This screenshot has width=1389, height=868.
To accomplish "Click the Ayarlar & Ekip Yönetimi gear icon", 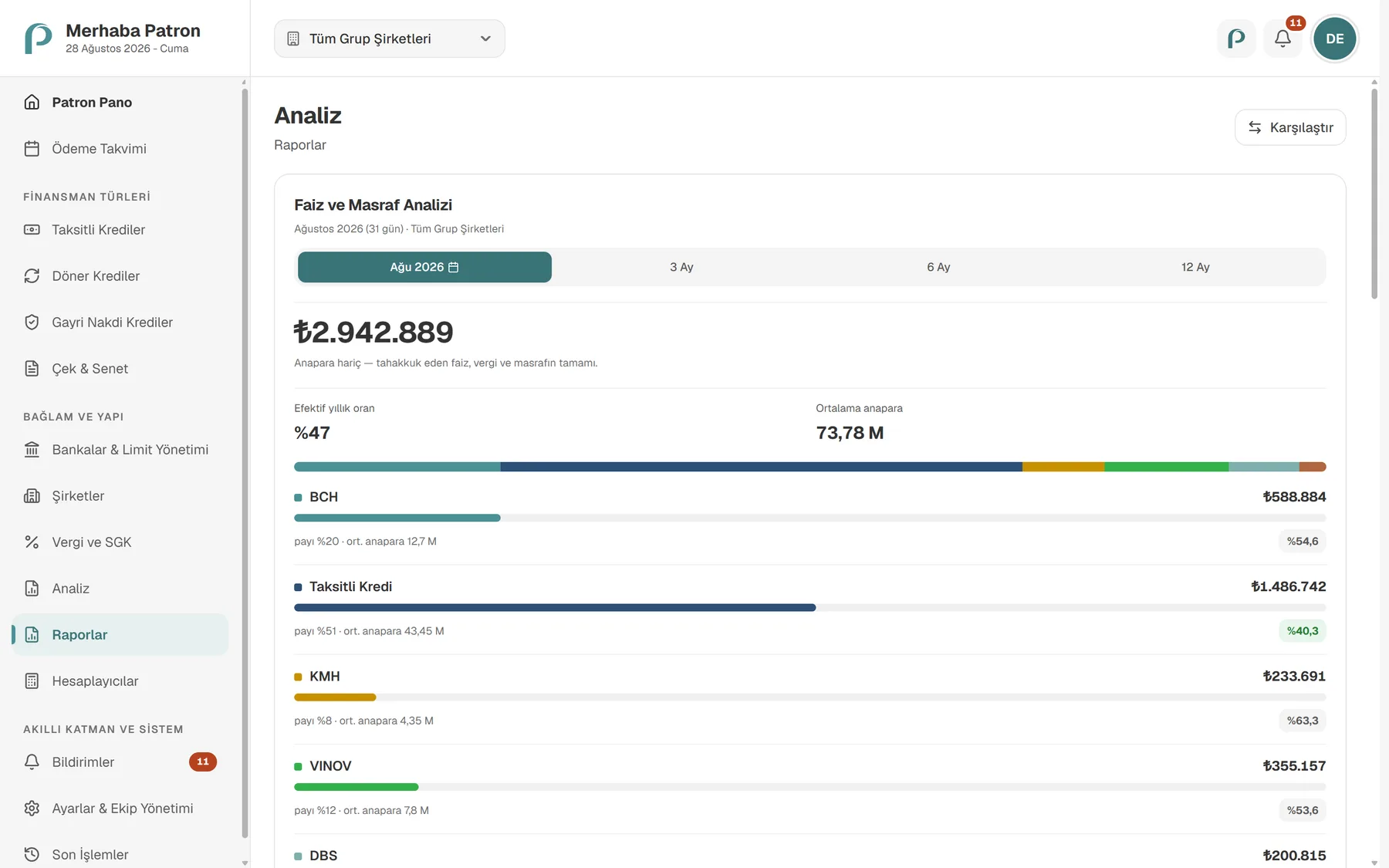I will pyautogui.click(x=32, y=809).
